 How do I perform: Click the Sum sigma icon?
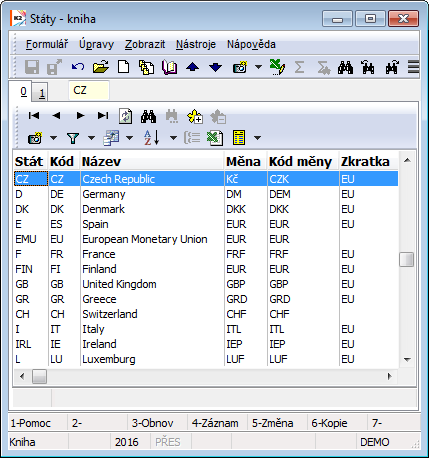pos(299,67)
